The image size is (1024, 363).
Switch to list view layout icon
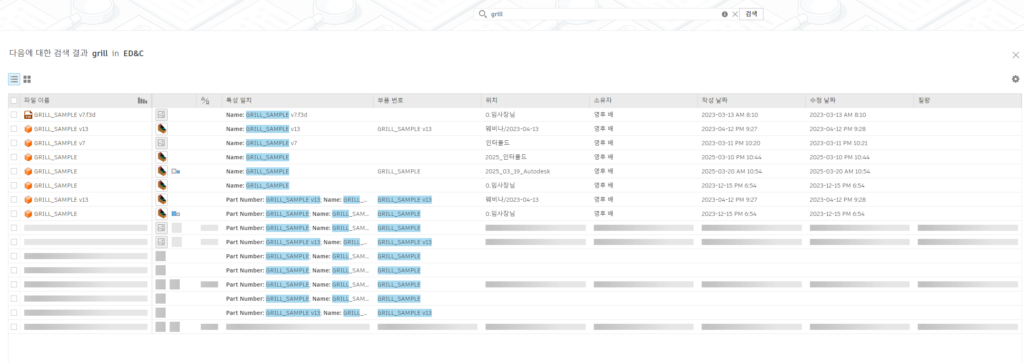(14, 79)
